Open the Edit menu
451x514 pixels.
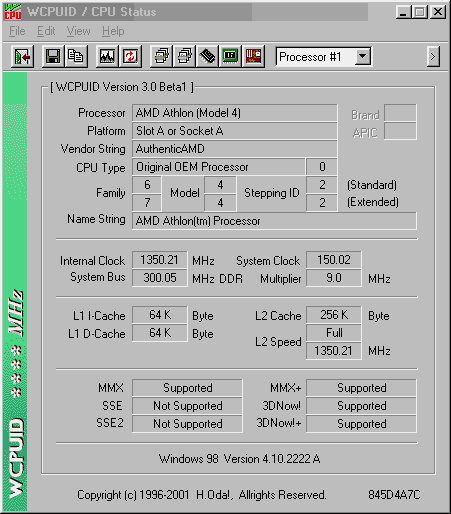pyautogui.click(x=46, y=31)
